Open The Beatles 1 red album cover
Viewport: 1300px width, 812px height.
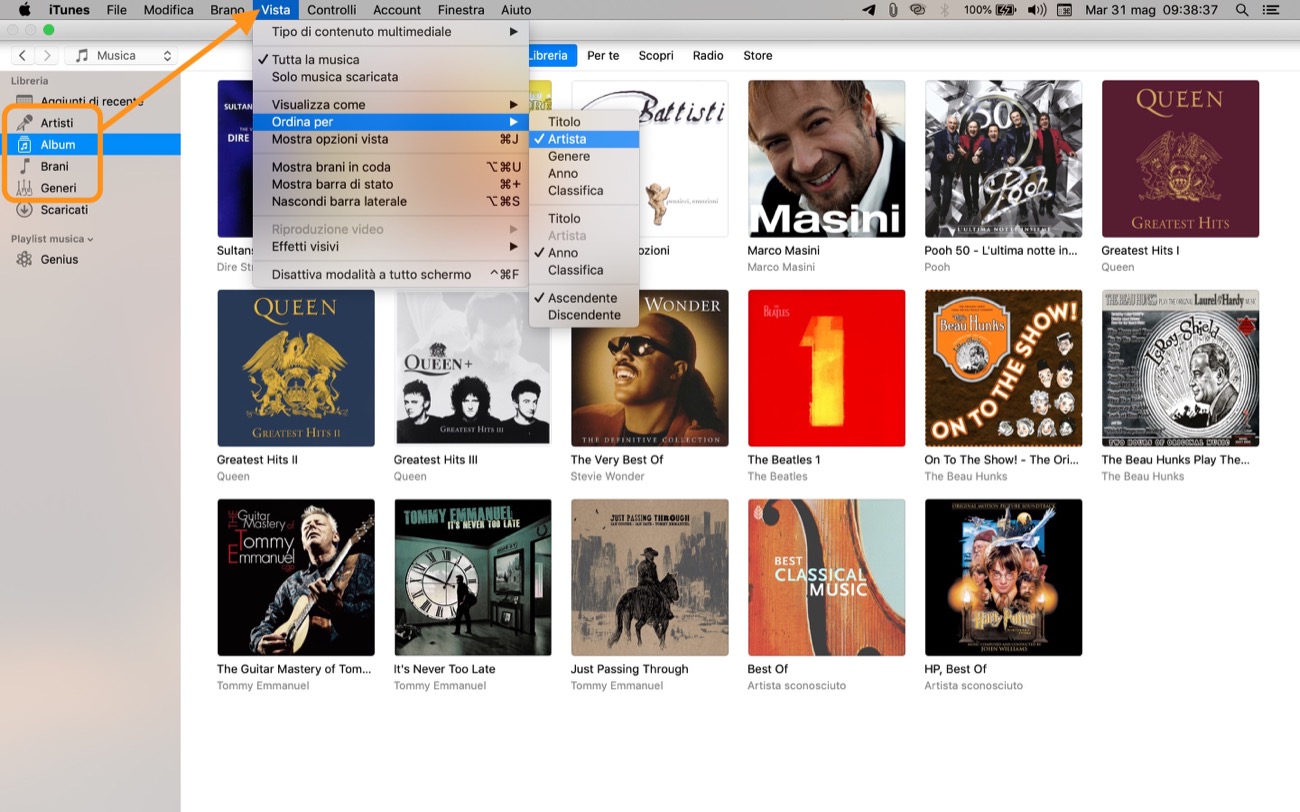[x=827, y=368]
